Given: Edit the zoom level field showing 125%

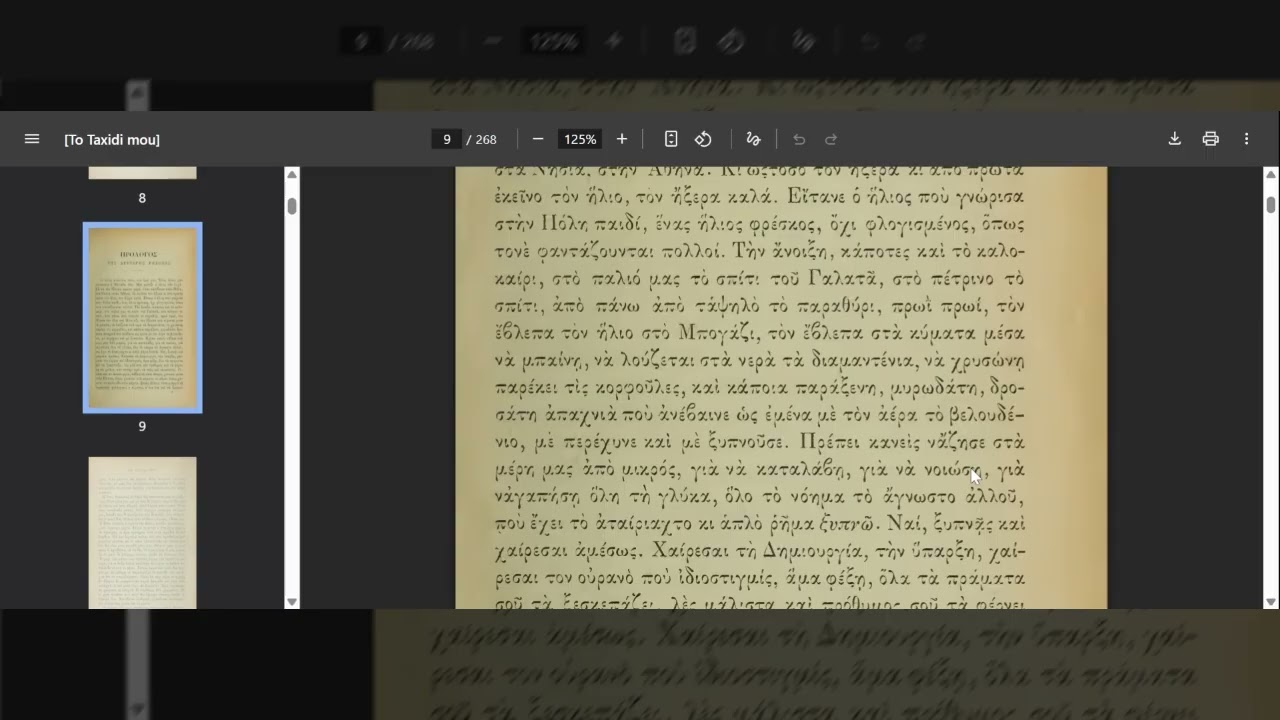Looking at the screenshot, I should (580, 139).
